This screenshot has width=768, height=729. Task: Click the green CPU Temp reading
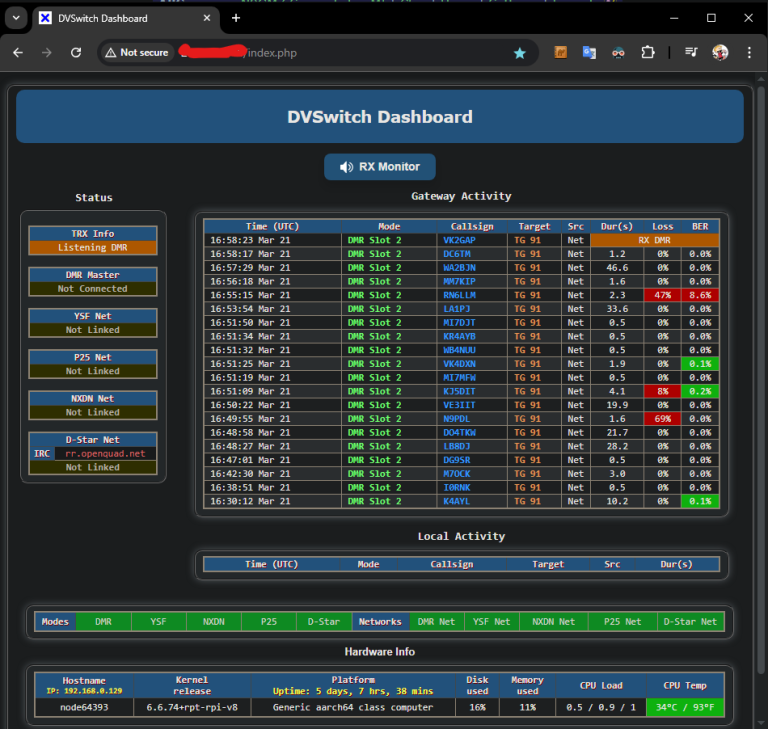(x=684, y=707)
